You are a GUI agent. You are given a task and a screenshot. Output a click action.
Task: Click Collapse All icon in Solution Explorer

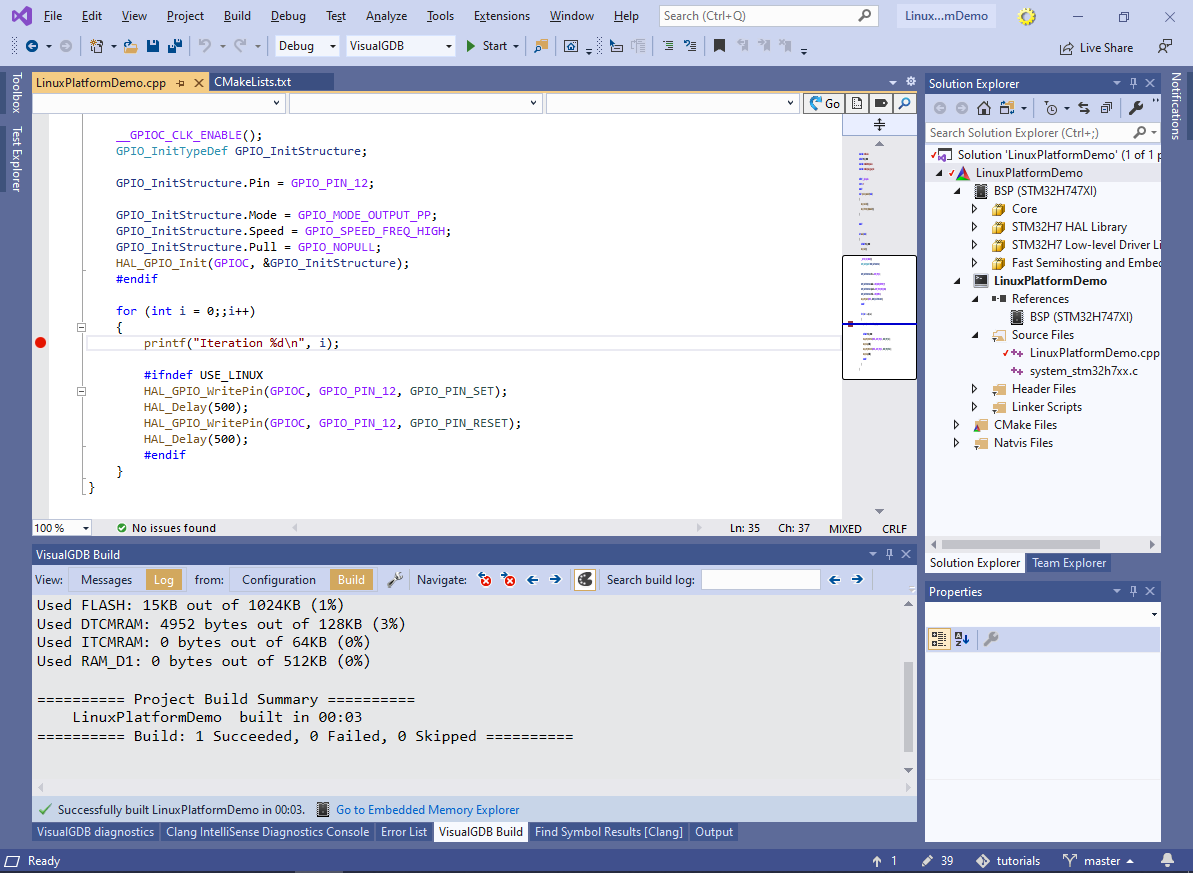[1106, 108]
